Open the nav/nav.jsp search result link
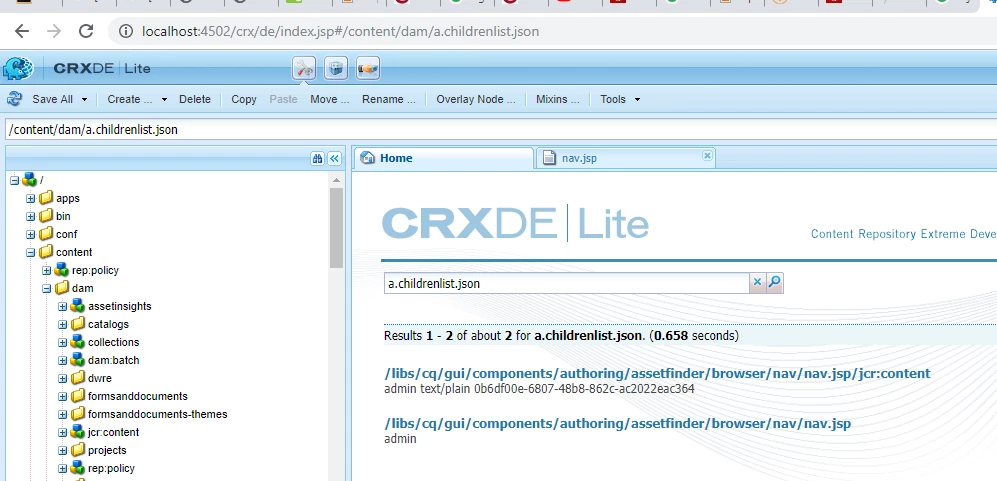Image resolution: width=997 pixels, height=481 pixels. point(617,424)
